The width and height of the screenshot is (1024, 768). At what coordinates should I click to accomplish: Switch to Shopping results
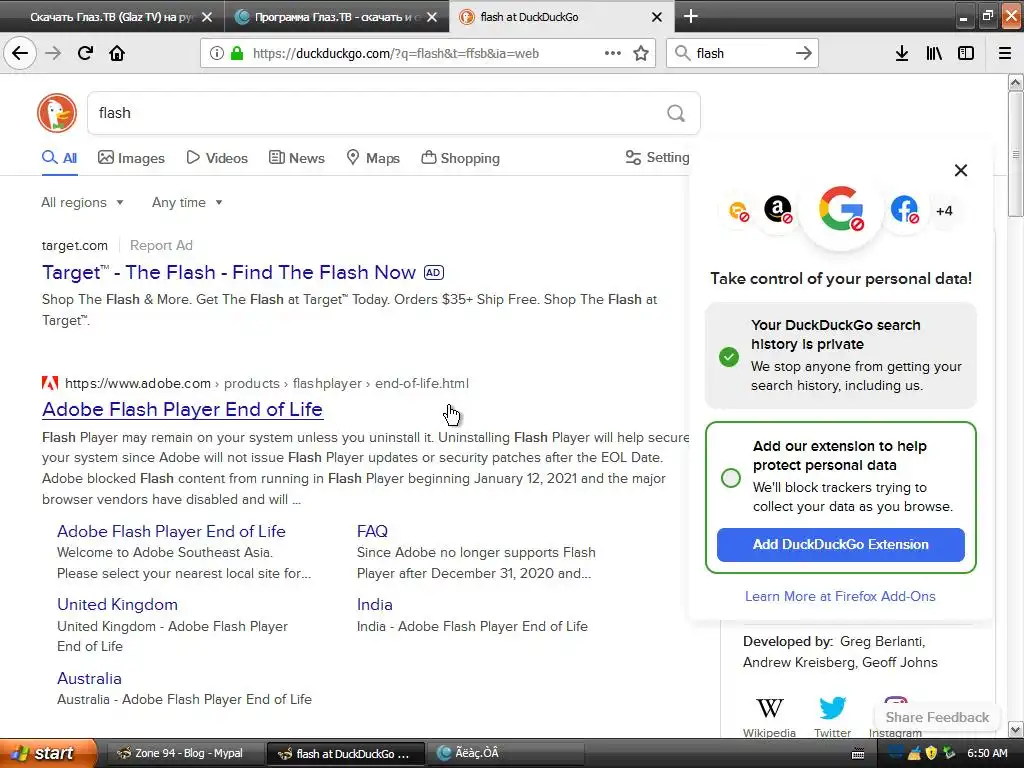pos(460,158)
